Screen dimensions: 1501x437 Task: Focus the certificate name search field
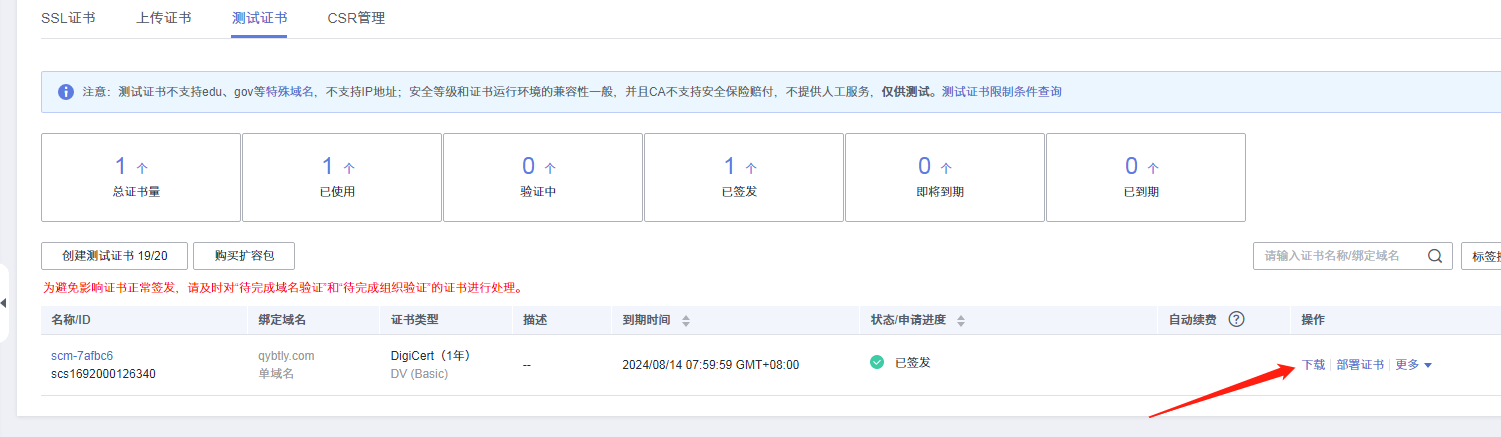tap(1335, 256)
